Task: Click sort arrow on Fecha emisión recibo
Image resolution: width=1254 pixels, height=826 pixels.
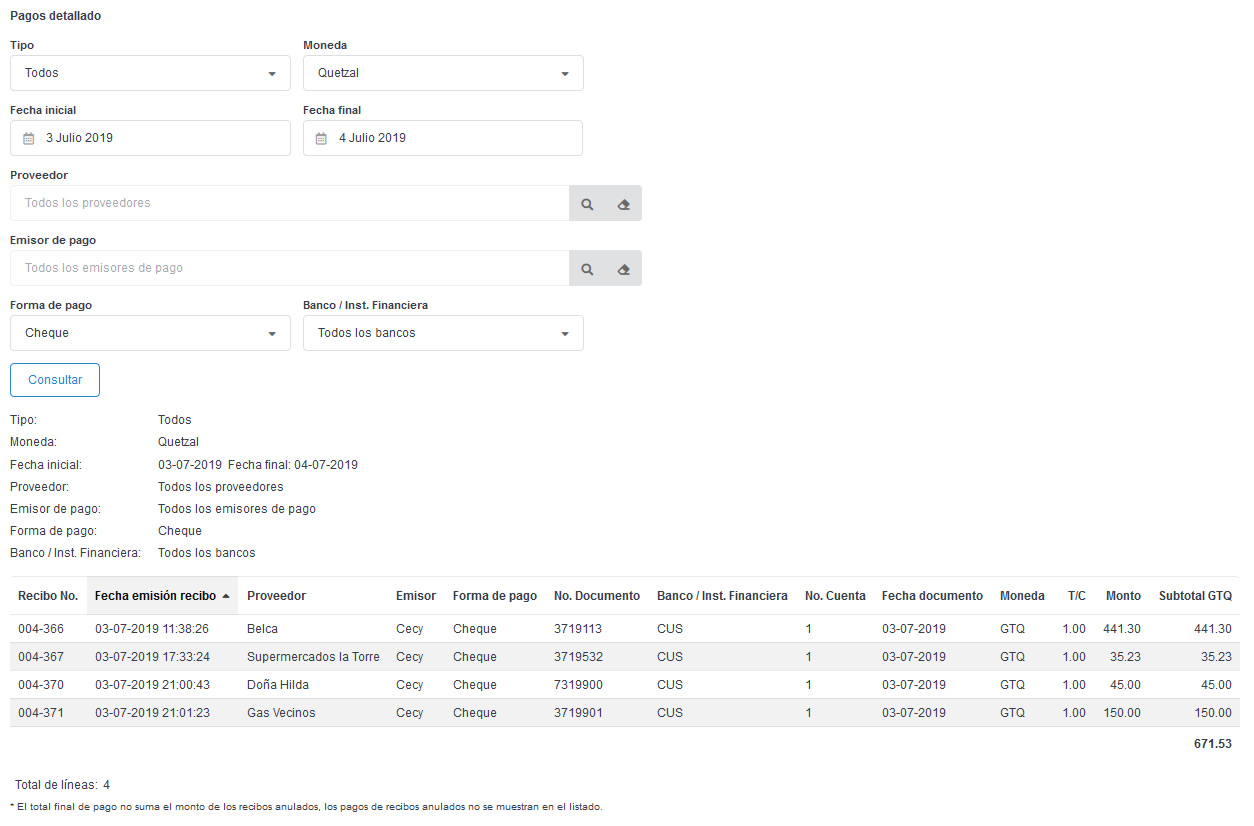Action: tap(226, 596)
